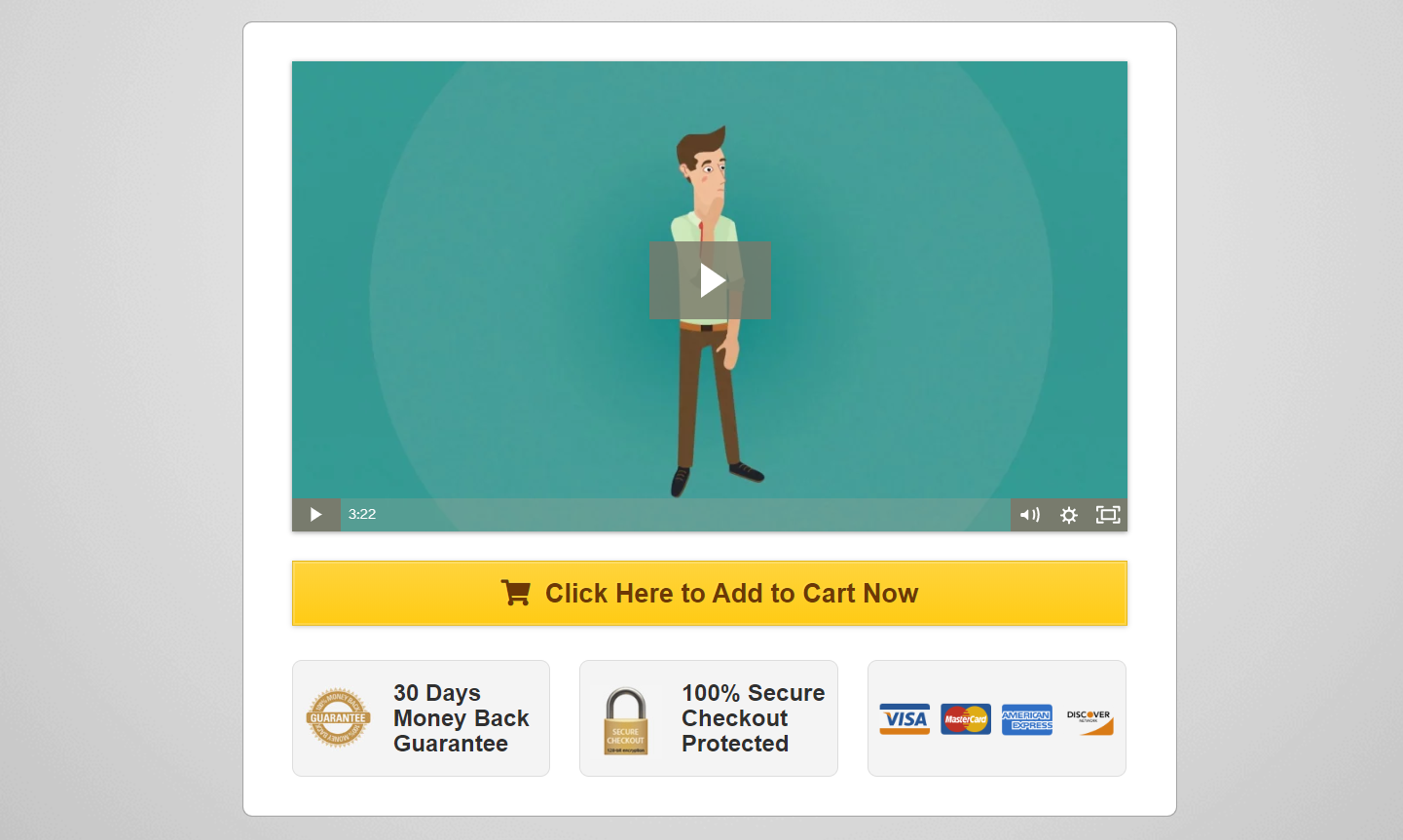Screen dimensions: 1403x840
Task: Click the shopping cart icon on yellow button
Action: point(516,593)
